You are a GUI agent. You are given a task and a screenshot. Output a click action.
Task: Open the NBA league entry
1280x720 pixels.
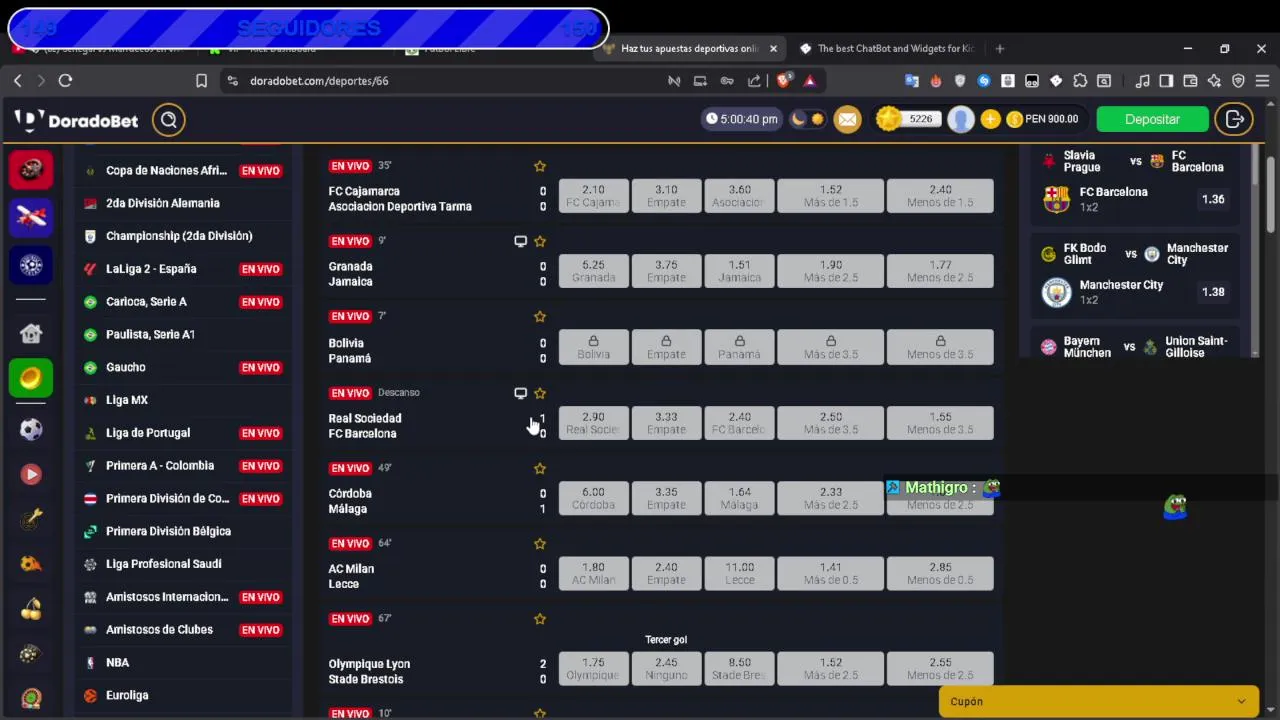pos(182,662)
